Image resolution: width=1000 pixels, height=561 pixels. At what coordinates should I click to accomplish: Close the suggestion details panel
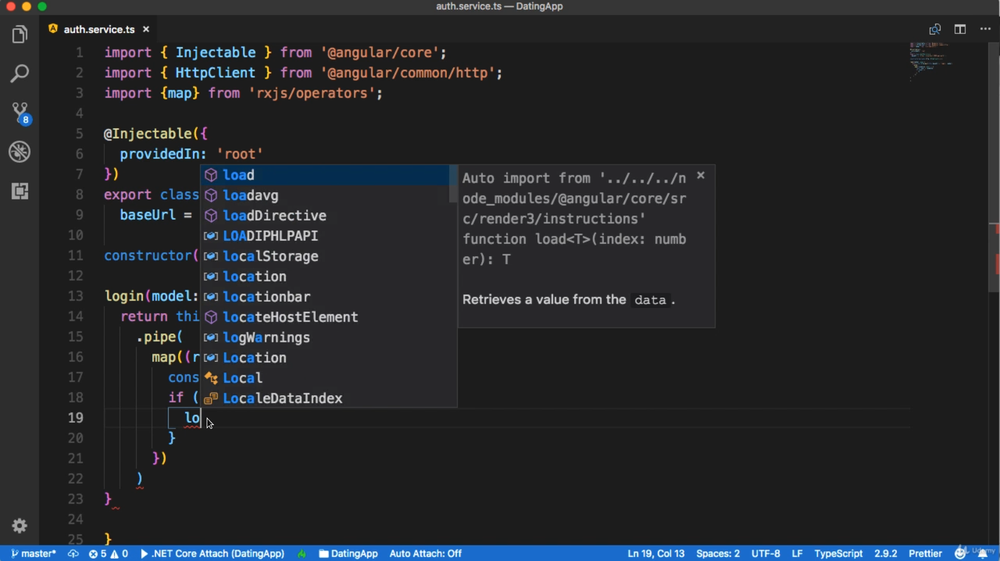click(x=701, y=175)
